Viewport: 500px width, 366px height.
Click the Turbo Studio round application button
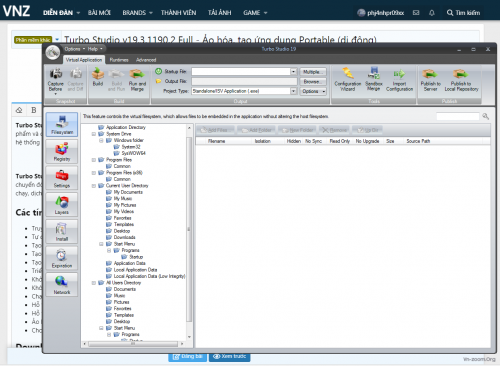(x=53, y=52)
